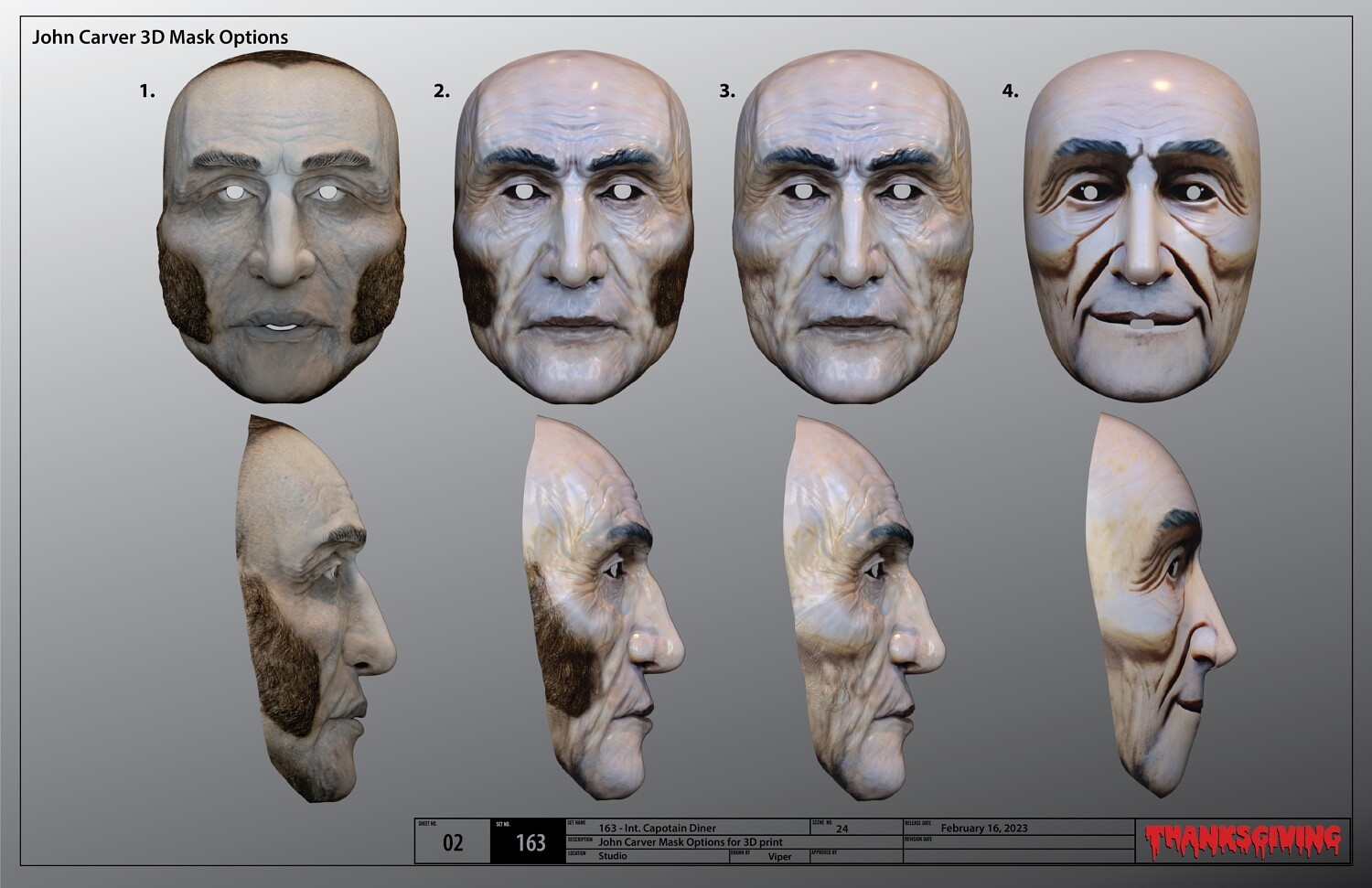Screen dimensions: 1372x888
Task: Click the number label '1.'
Action: point(147,91)
